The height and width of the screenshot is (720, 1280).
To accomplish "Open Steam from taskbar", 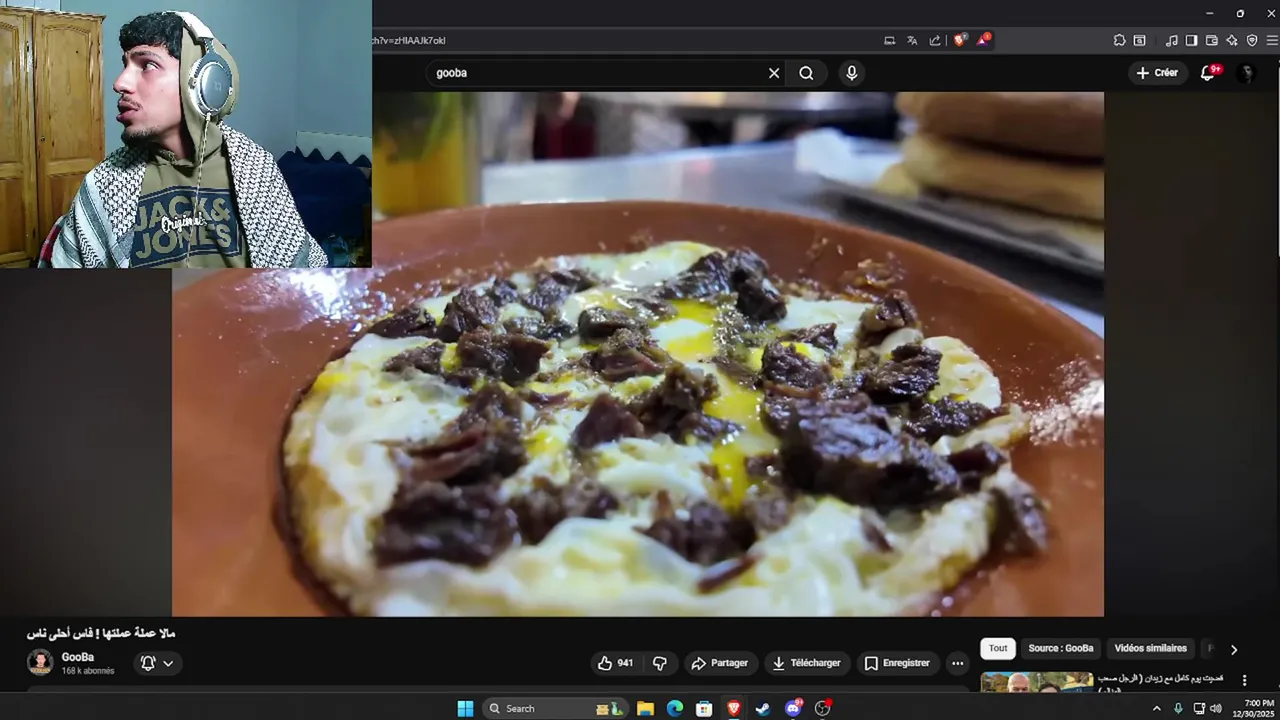I will (x=763, y=708).
